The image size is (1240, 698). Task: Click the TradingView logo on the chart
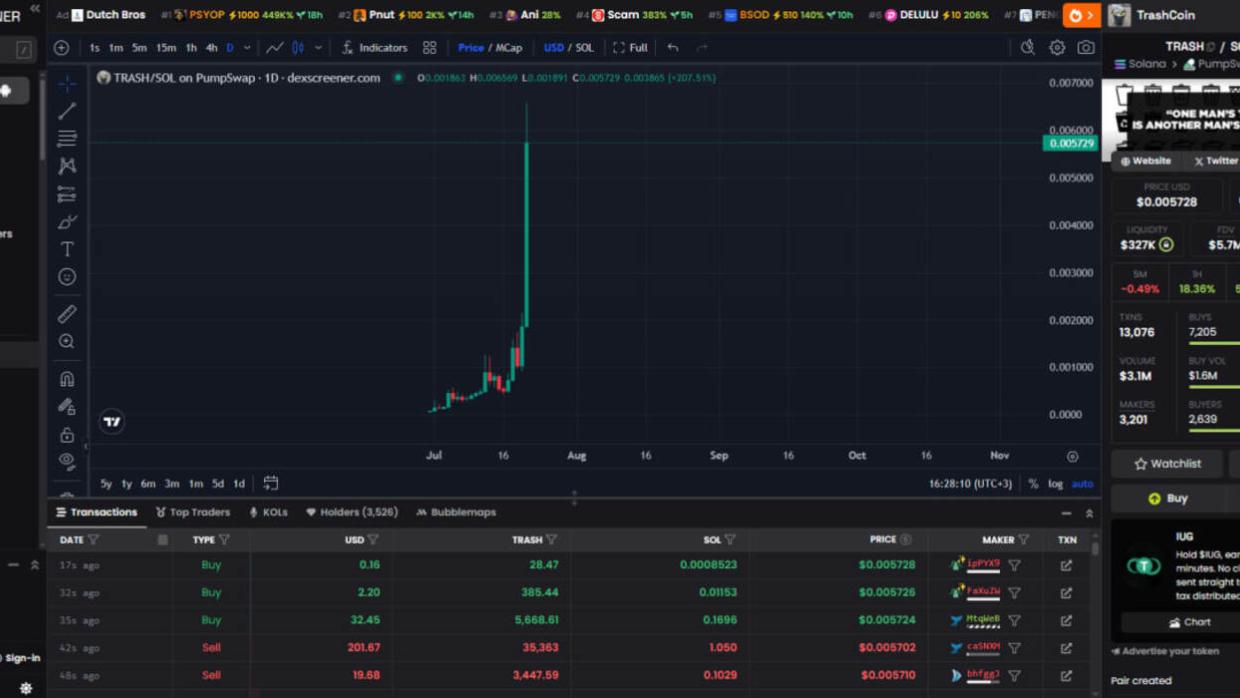coord(112,421)
